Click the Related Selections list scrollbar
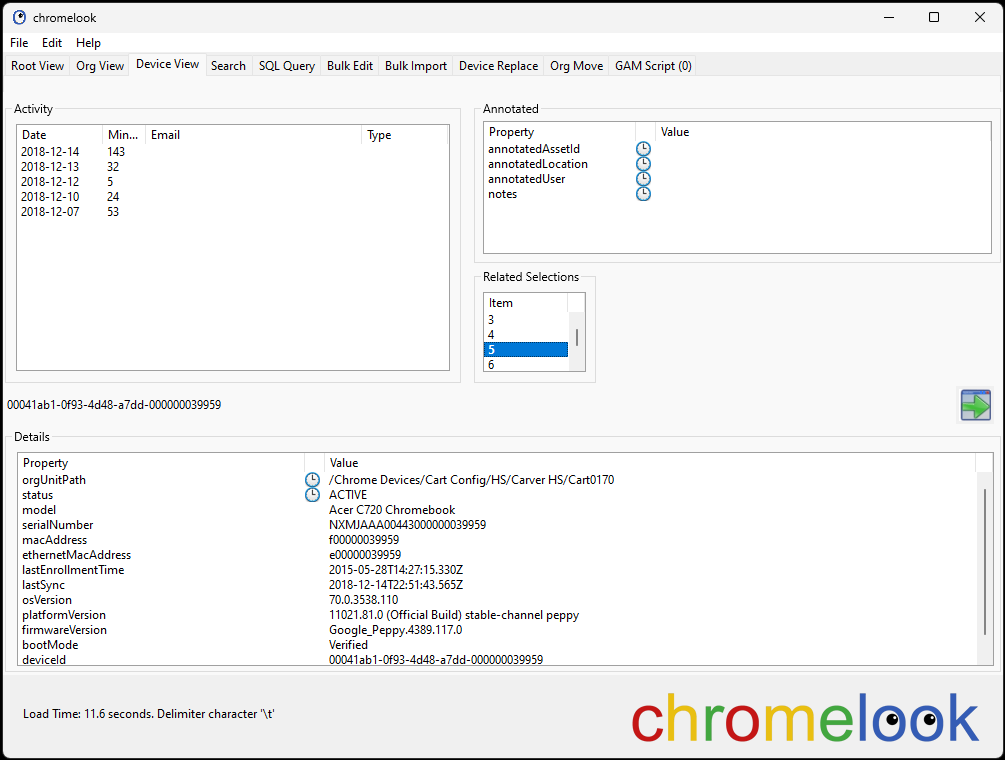The image size is (1005, 760). click(x=577, y=338)
